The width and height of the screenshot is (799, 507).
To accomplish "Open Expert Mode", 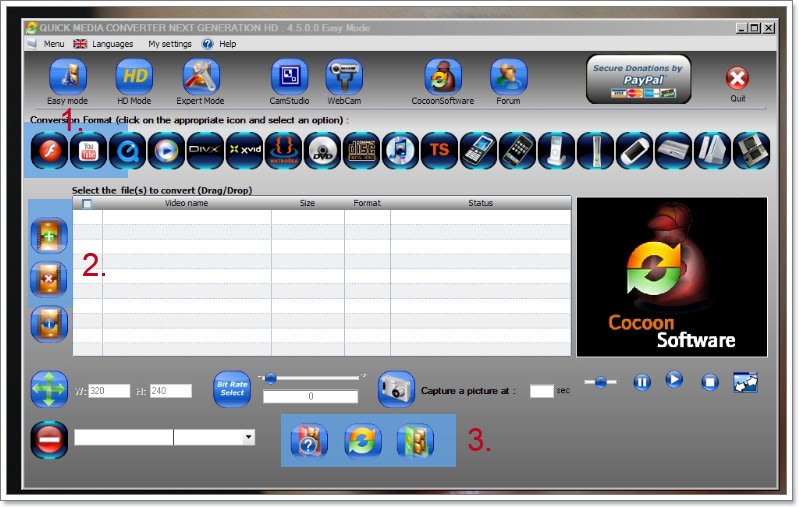I will pos(201,77).
